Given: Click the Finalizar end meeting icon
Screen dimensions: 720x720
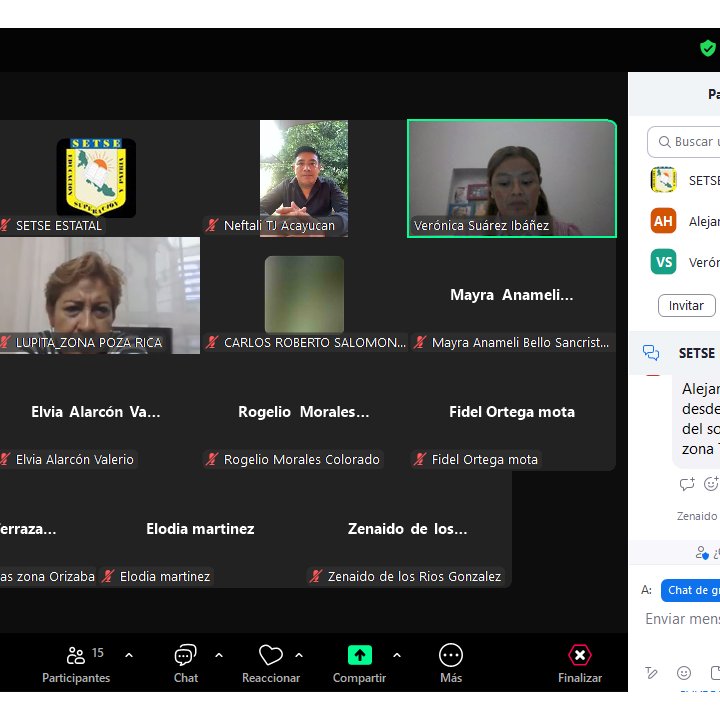Looking at the screenshot, I should click(579, 655).
